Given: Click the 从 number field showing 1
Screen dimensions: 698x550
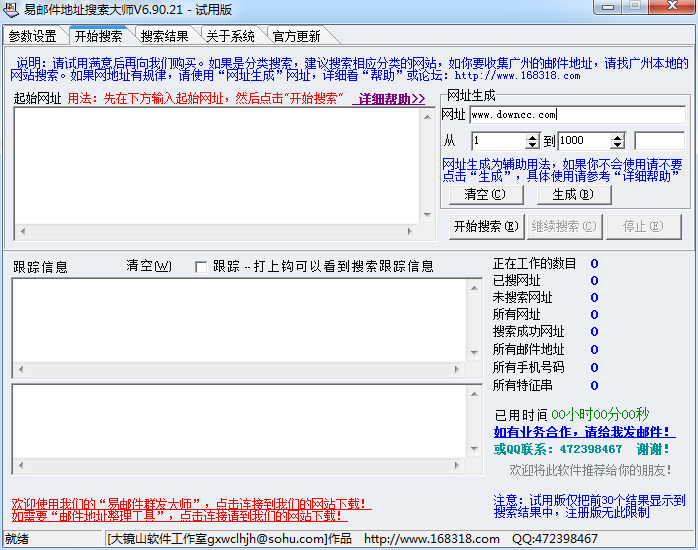Looking at the screenshot, I should 498,141.
